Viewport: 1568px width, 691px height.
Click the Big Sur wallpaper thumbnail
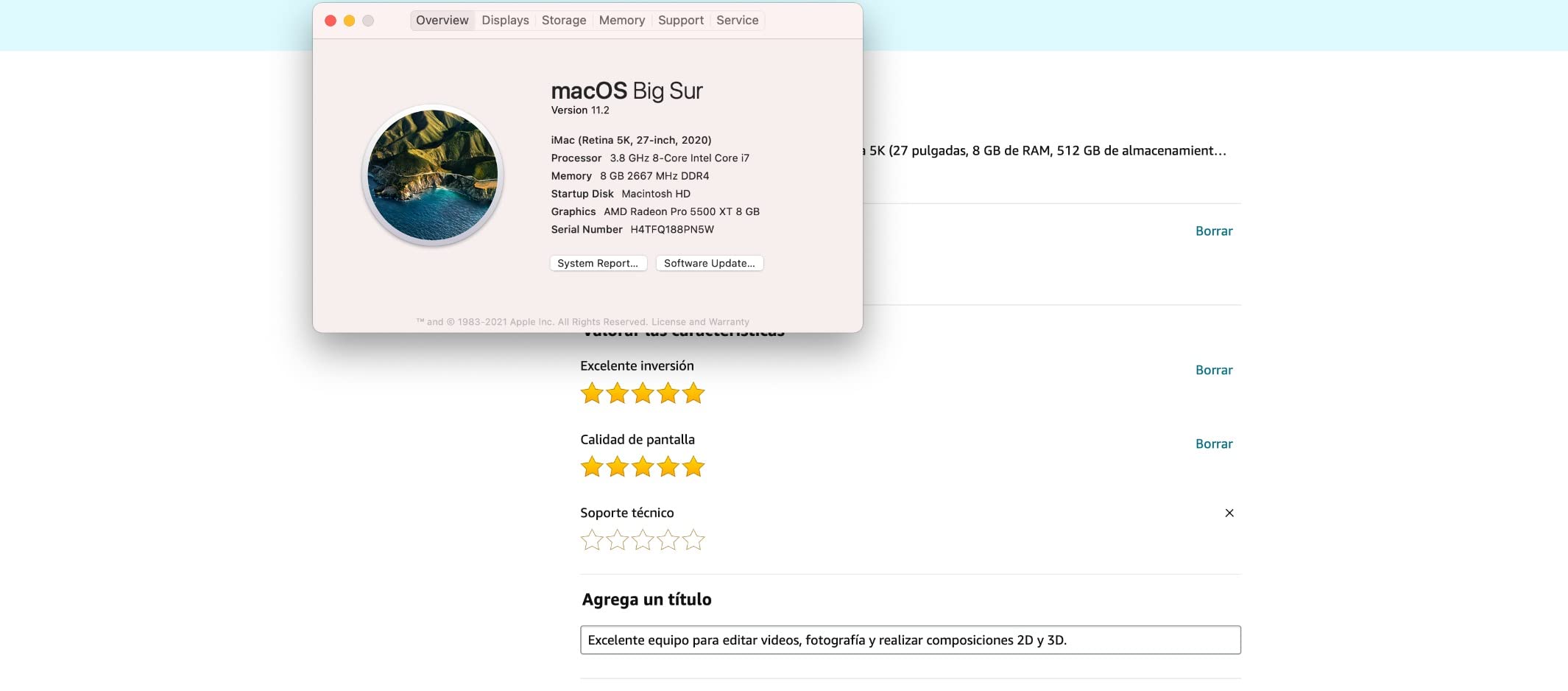pos(433,175)
